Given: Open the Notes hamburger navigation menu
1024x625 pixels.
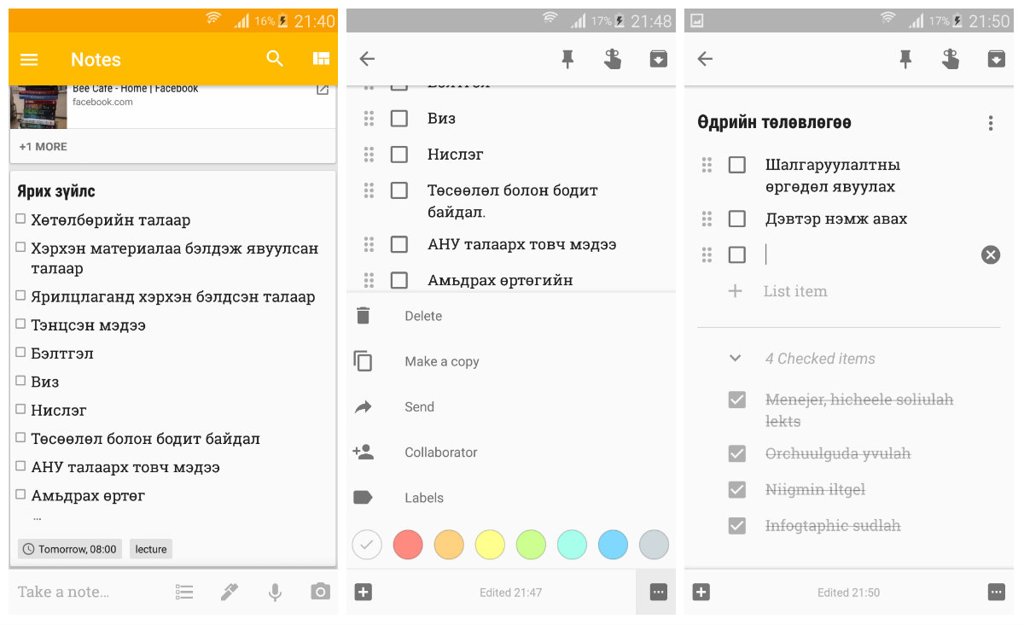Looking at the screenshot, I should [x=29, y=60].
